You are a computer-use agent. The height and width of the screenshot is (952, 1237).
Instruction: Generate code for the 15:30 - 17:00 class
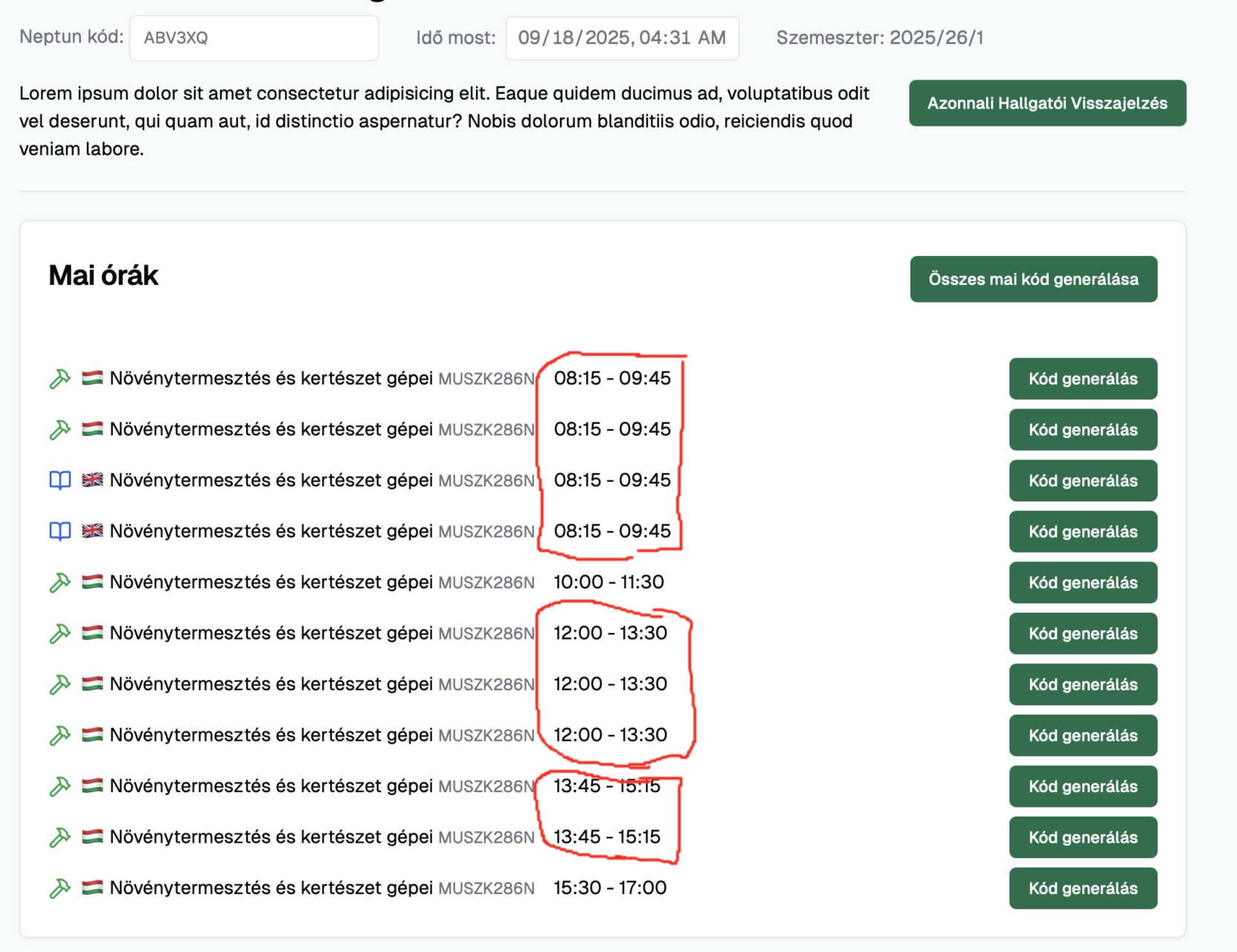pyautogui.click(x=1082, y=888)
